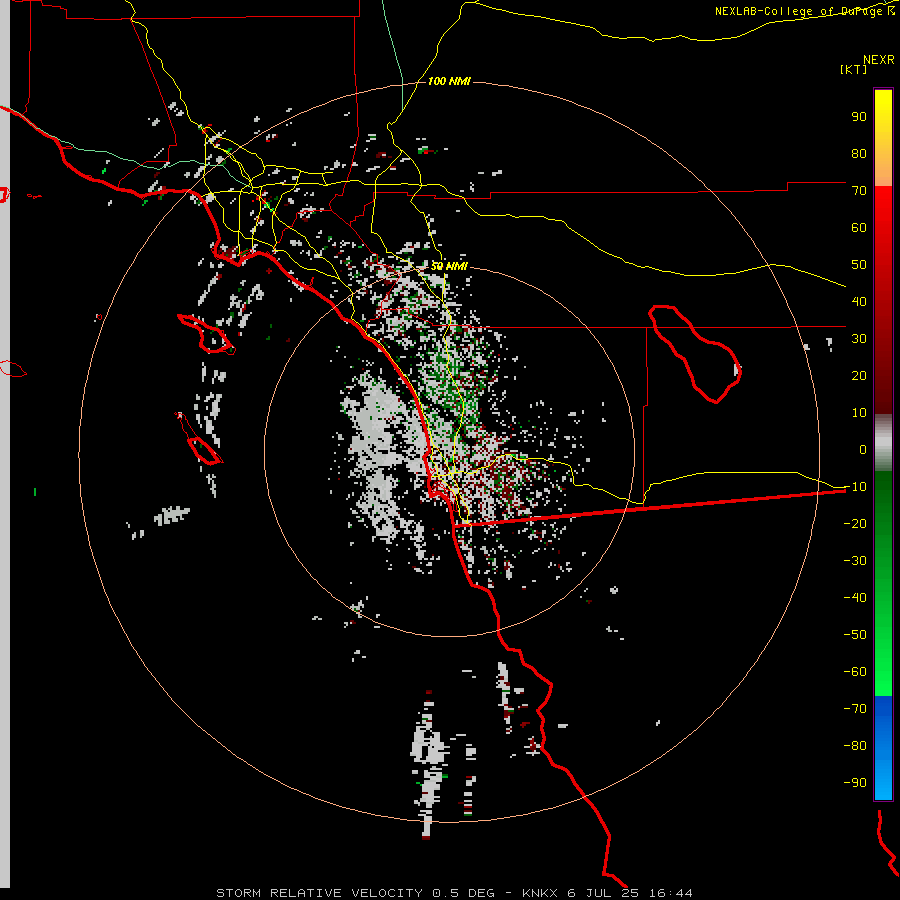Select the positive 50 scale label

(859, 265)
